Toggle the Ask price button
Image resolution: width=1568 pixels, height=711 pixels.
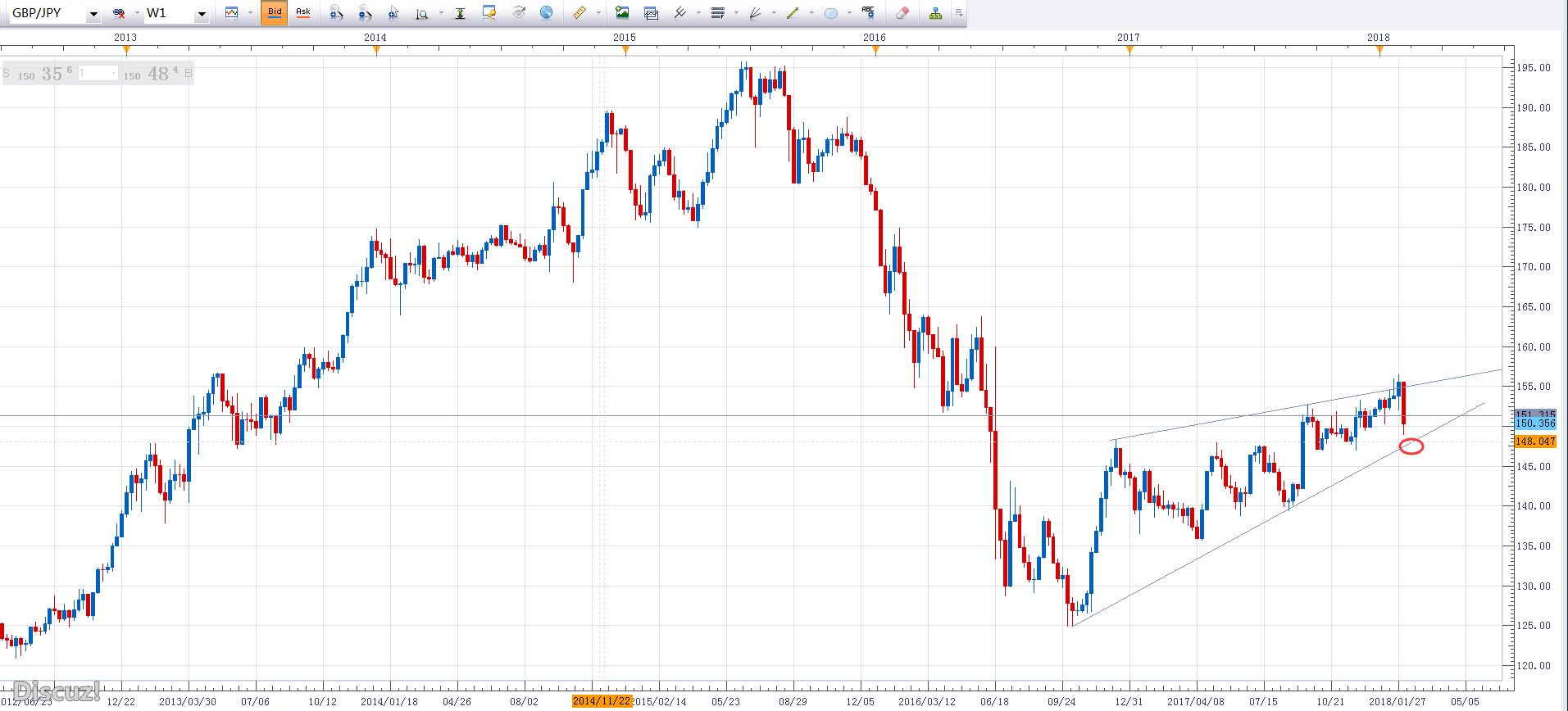click(x=303, y=13)
